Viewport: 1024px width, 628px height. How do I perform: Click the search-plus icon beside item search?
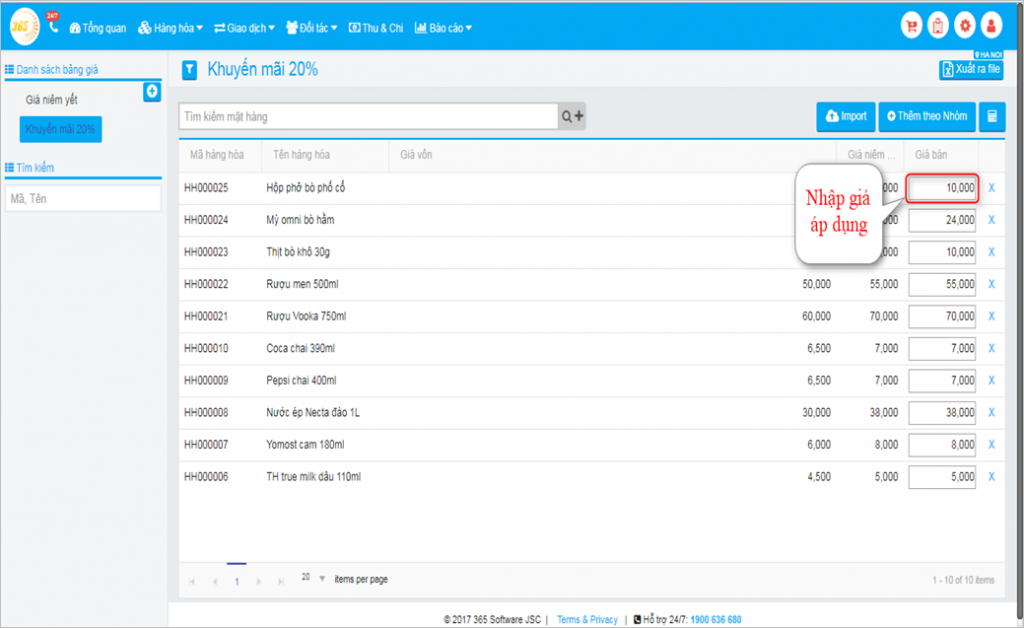(572, 116)
